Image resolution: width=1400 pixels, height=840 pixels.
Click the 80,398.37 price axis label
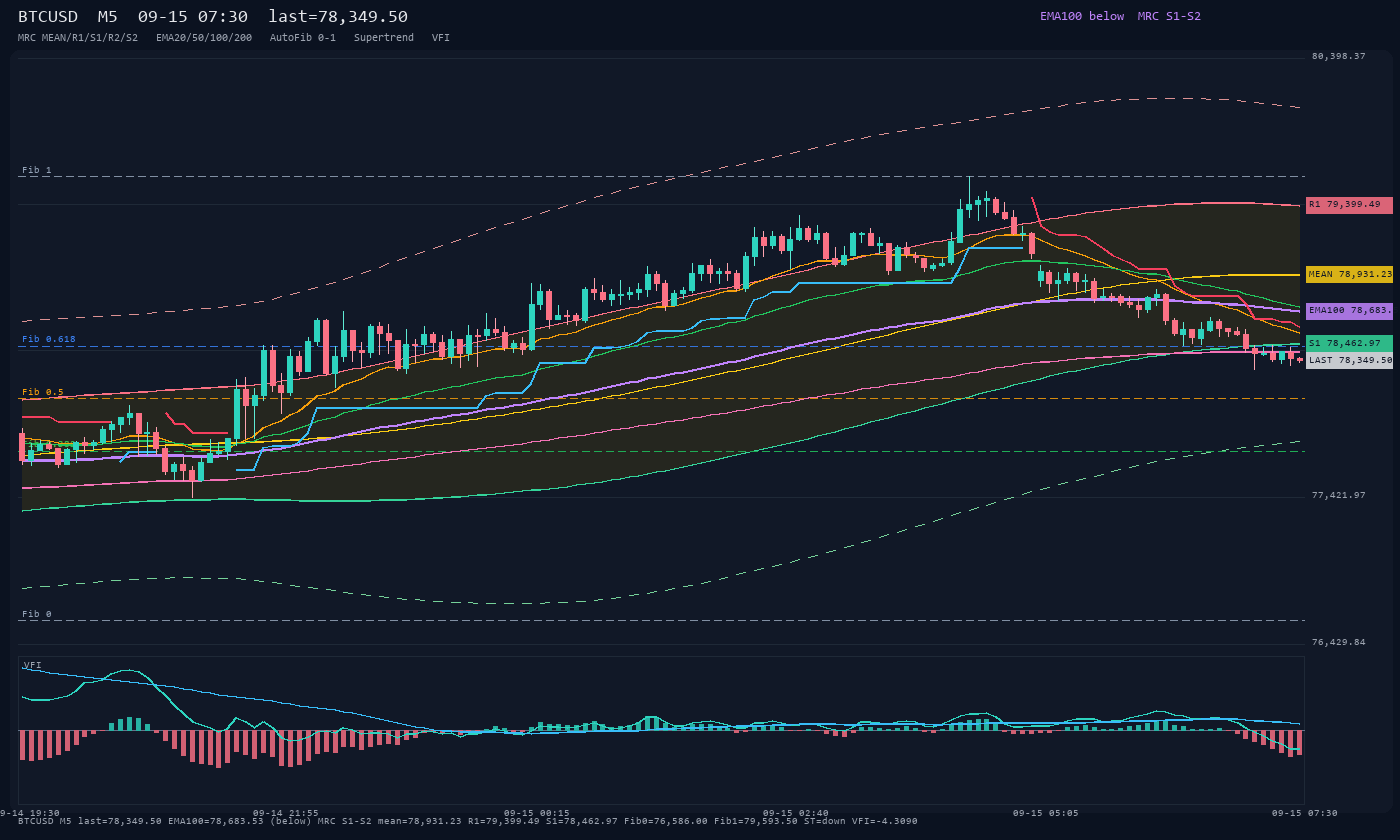(x=1339, y=56)
